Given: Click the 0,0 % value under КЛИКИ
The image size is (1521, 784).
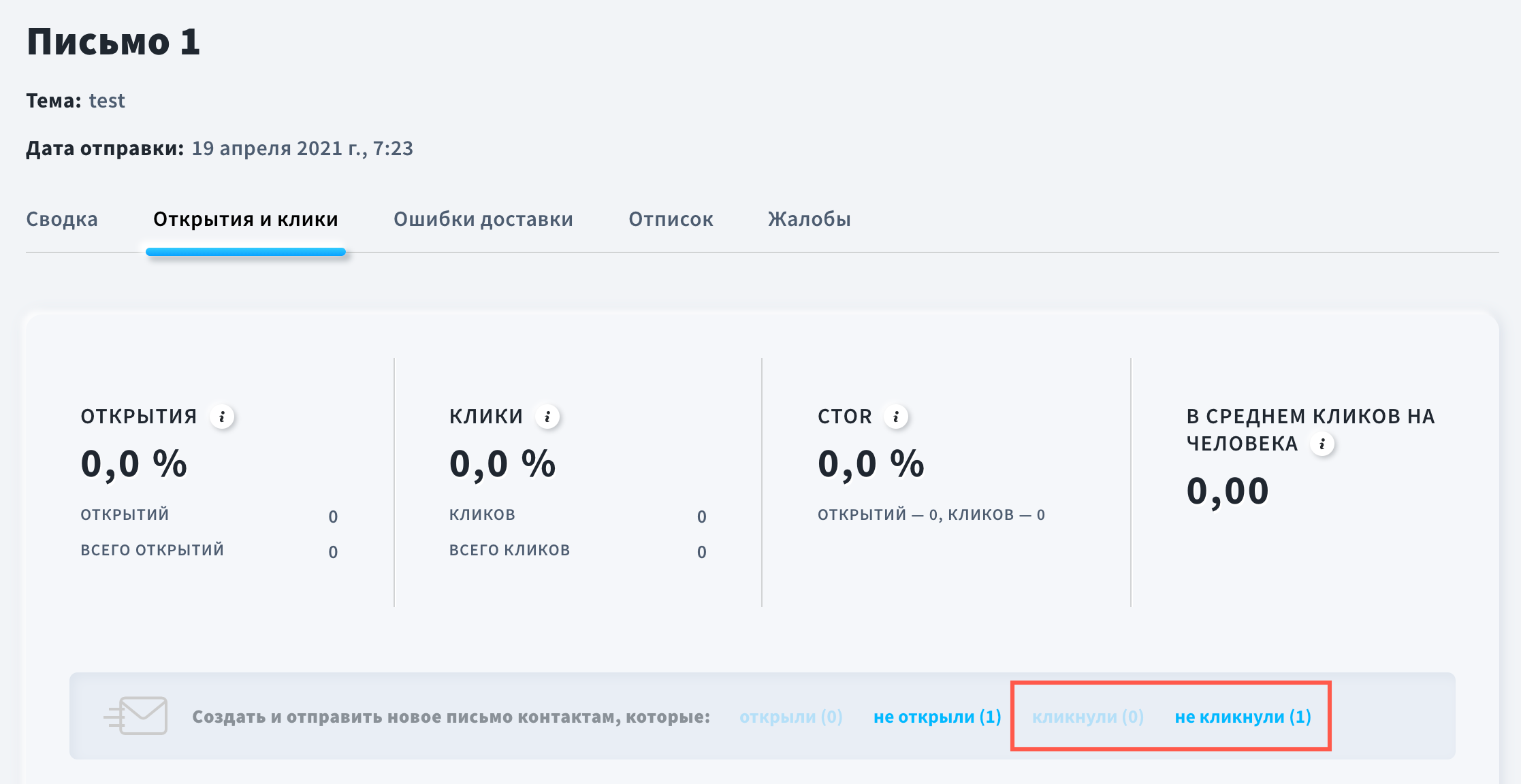Looking at the screenshot, I should 502,464.
